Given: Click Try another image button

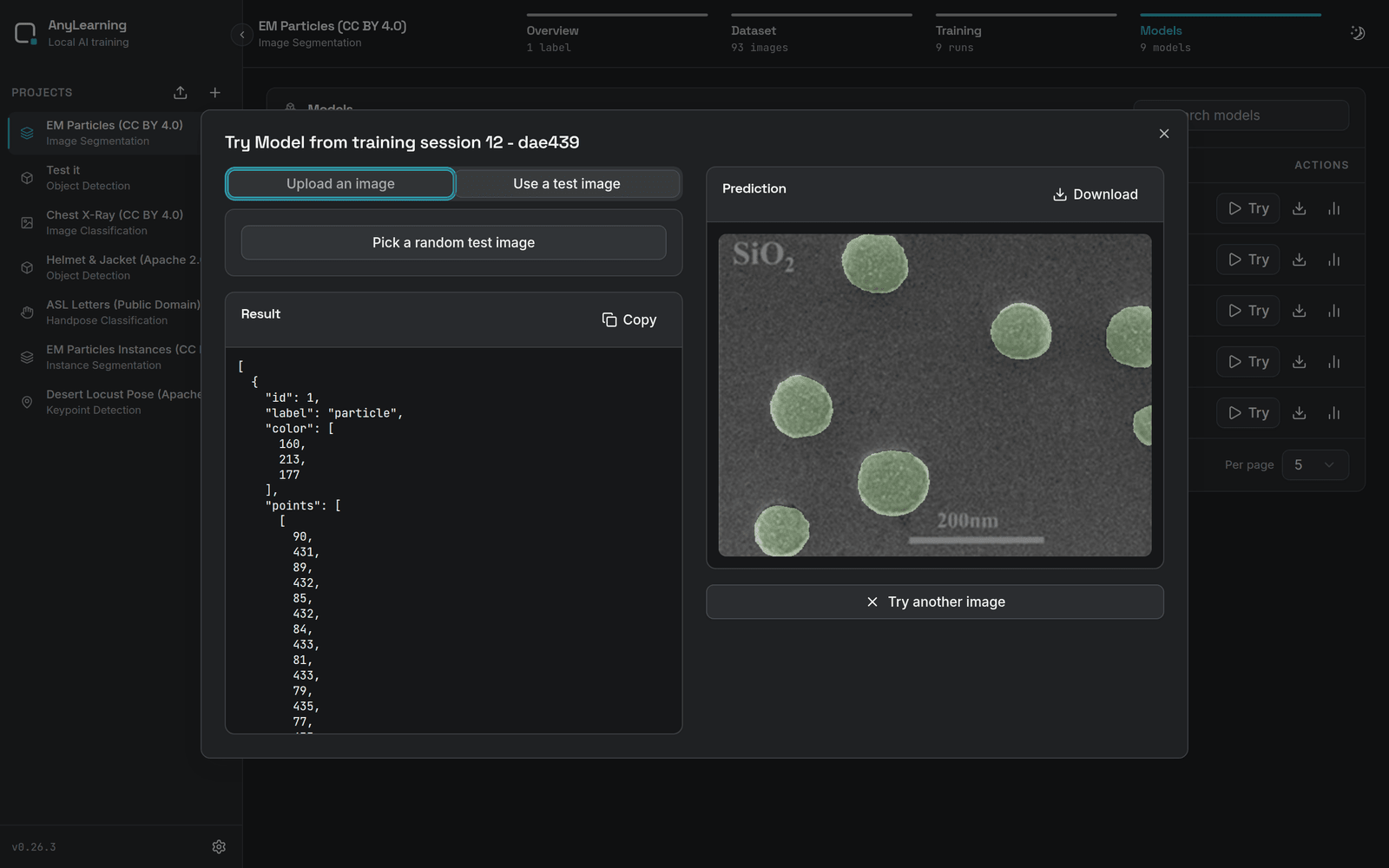Looking at the screenshot, I should tap(935, 602).
